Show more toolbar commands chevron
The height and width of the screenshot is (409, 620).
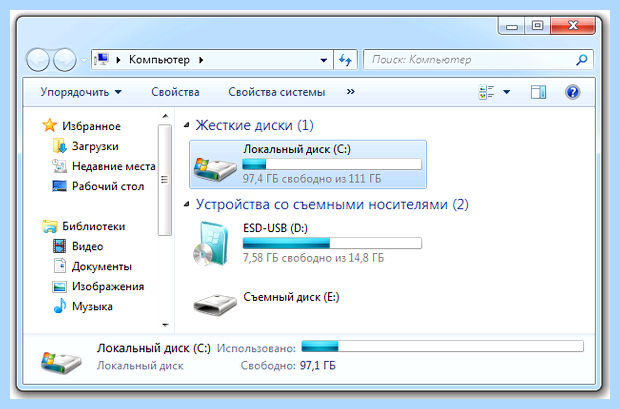coord(351,92)
